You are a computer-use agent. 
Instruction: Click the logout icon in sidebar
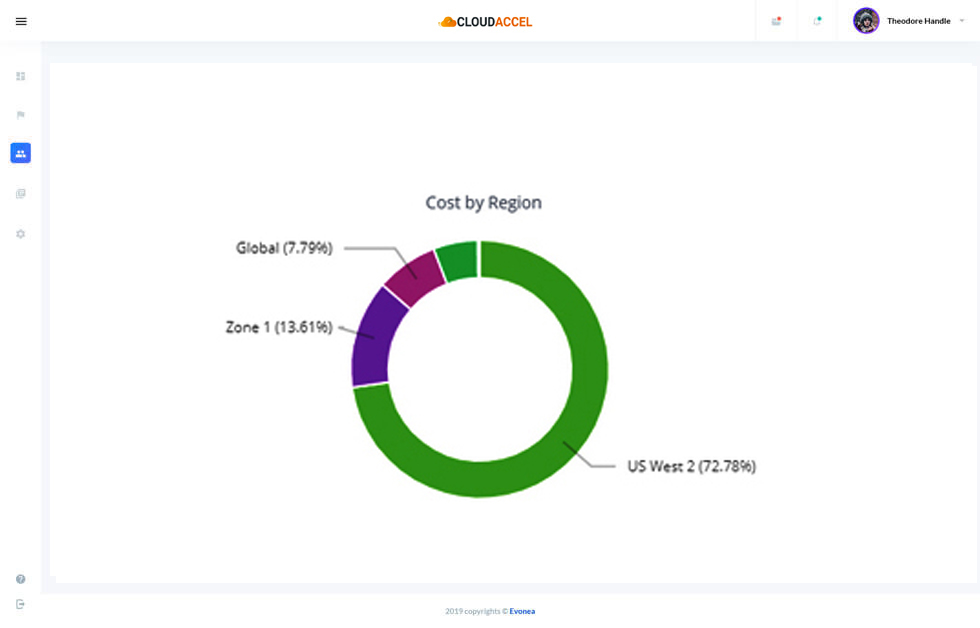click(x=20, y=604)
